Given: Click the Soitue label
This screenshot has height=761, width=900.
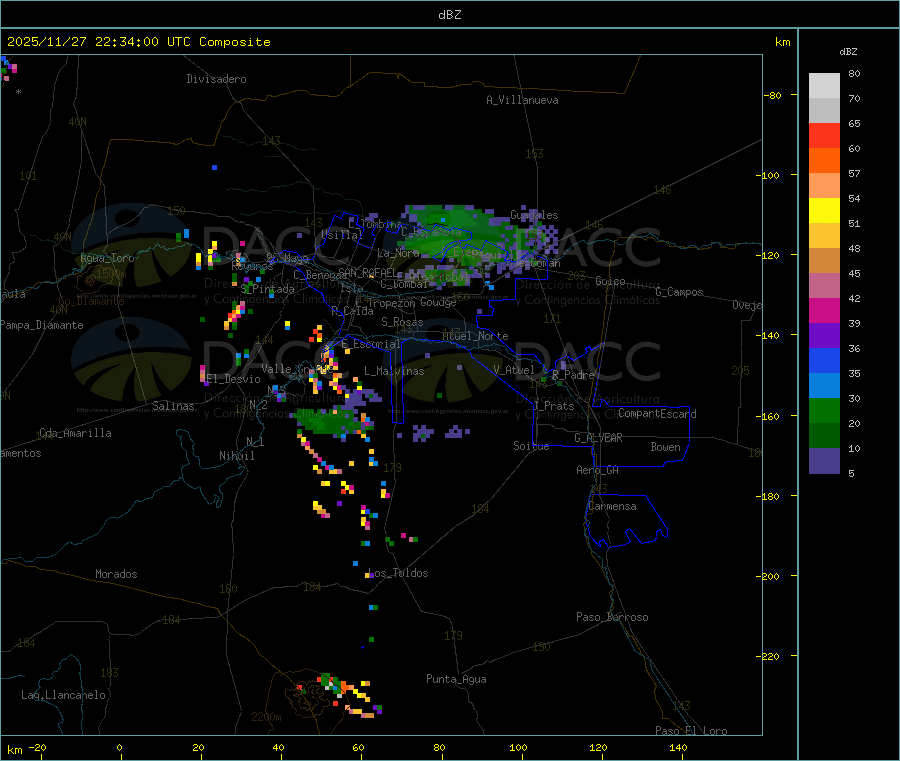Looking at the screenshot, I should 531,446.
